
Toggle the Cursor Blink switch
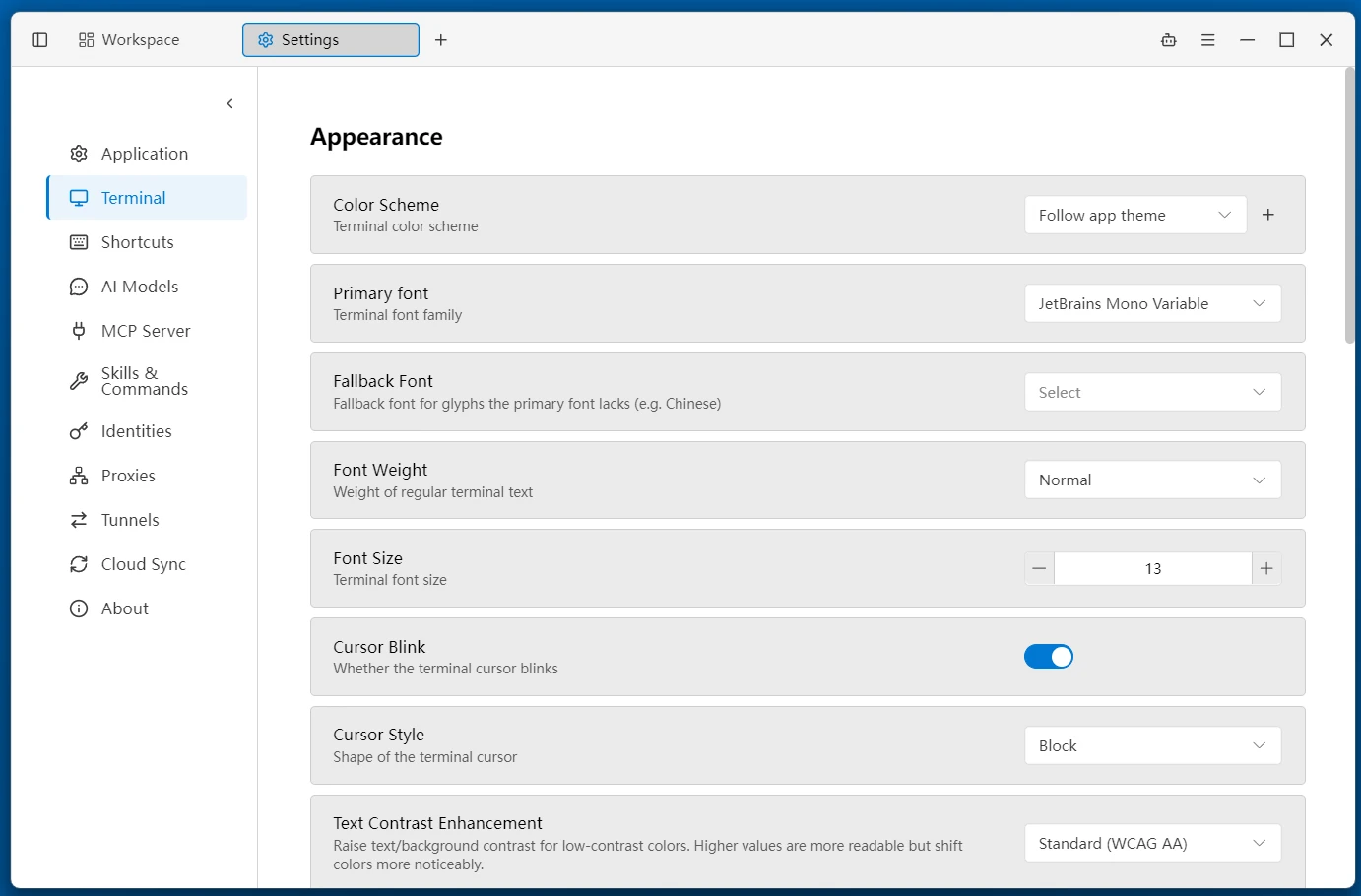click(x=1049, y=657)
